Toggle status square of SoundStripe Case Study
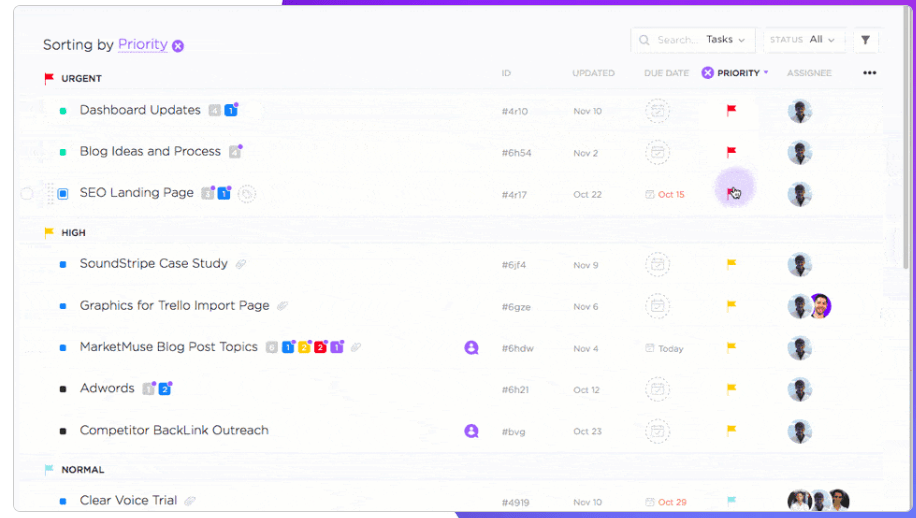Viewport: 916px width, 518px height. pos(63,265)
